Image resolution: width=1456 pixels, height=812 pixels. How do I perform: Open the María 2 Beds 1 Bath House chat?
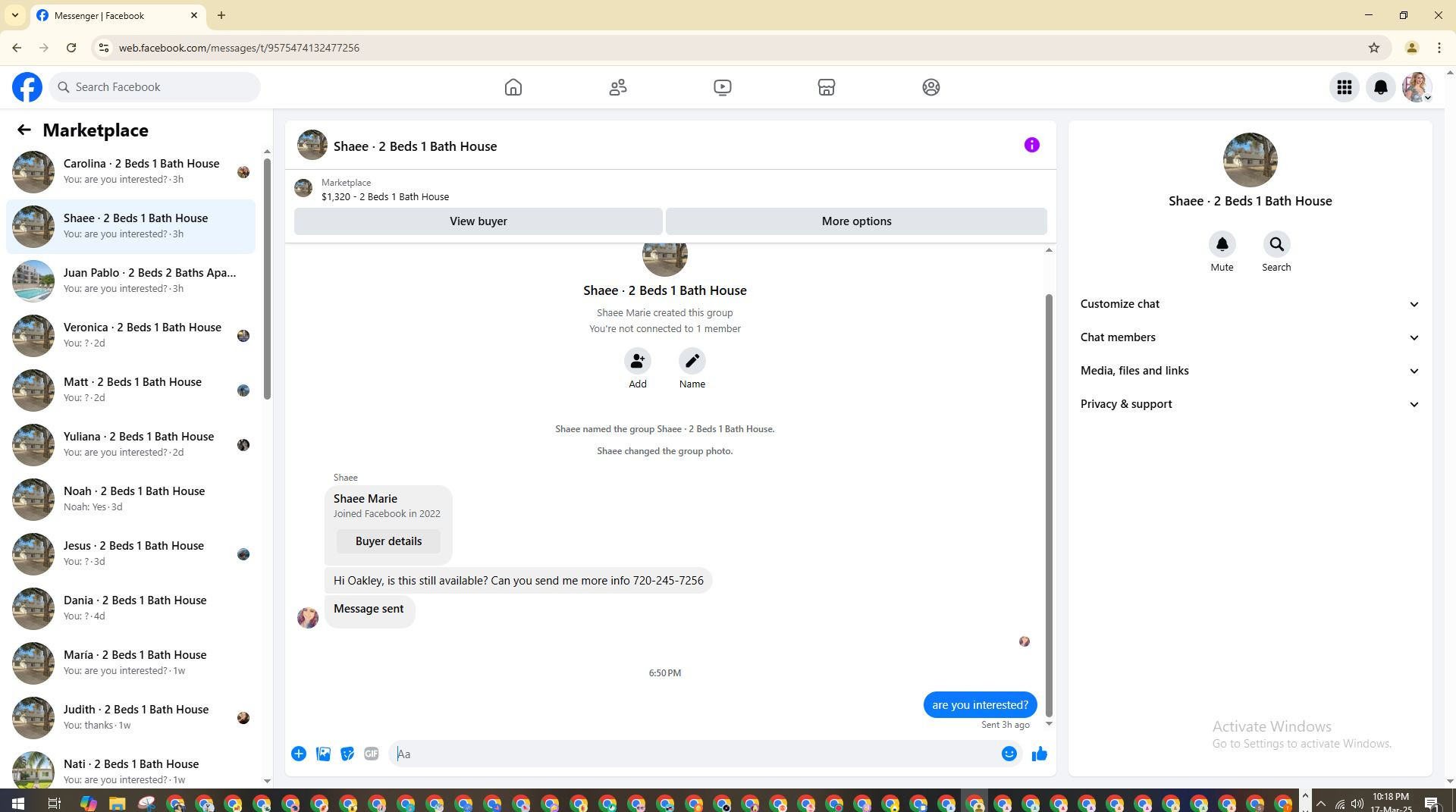[x=130, y=663]
